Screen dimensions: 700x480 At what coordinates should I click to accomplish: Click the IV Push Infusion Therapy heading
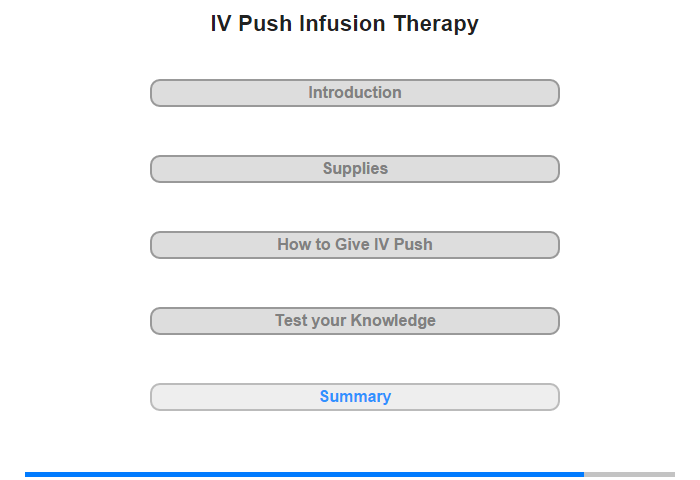click(x=344, y=24)
